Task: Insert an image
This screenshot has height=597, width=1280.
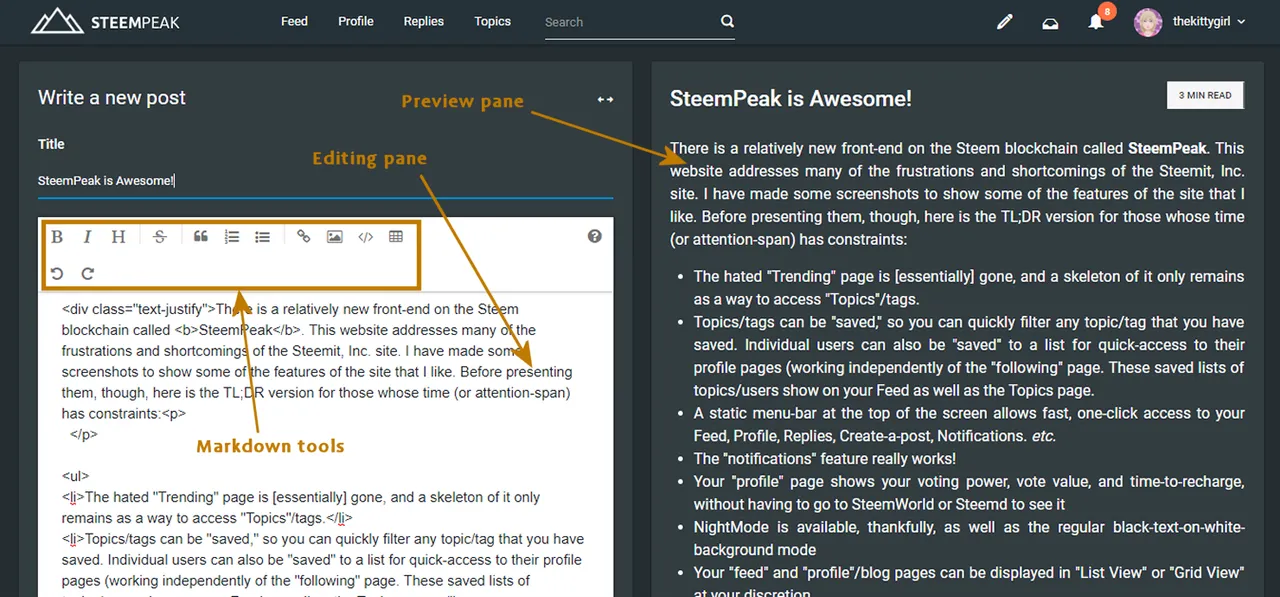Action: [x=335, y=237]
